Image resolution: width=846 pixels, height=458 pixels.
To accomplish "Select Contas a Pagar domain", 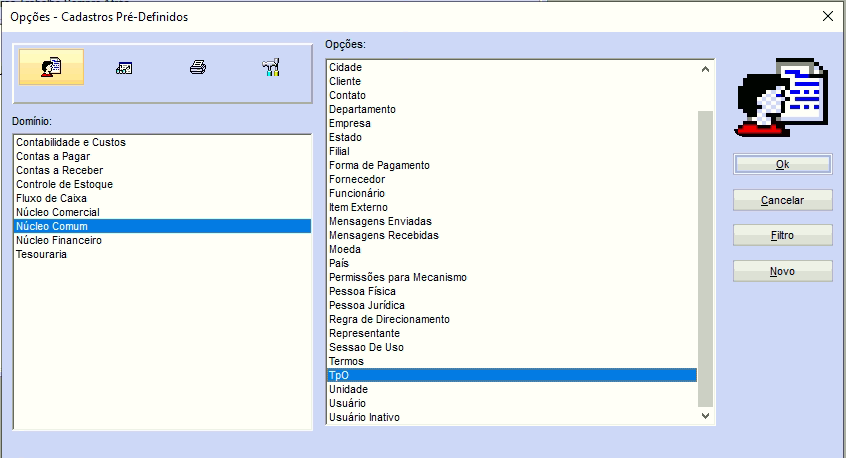I will [x=162, y=156].
